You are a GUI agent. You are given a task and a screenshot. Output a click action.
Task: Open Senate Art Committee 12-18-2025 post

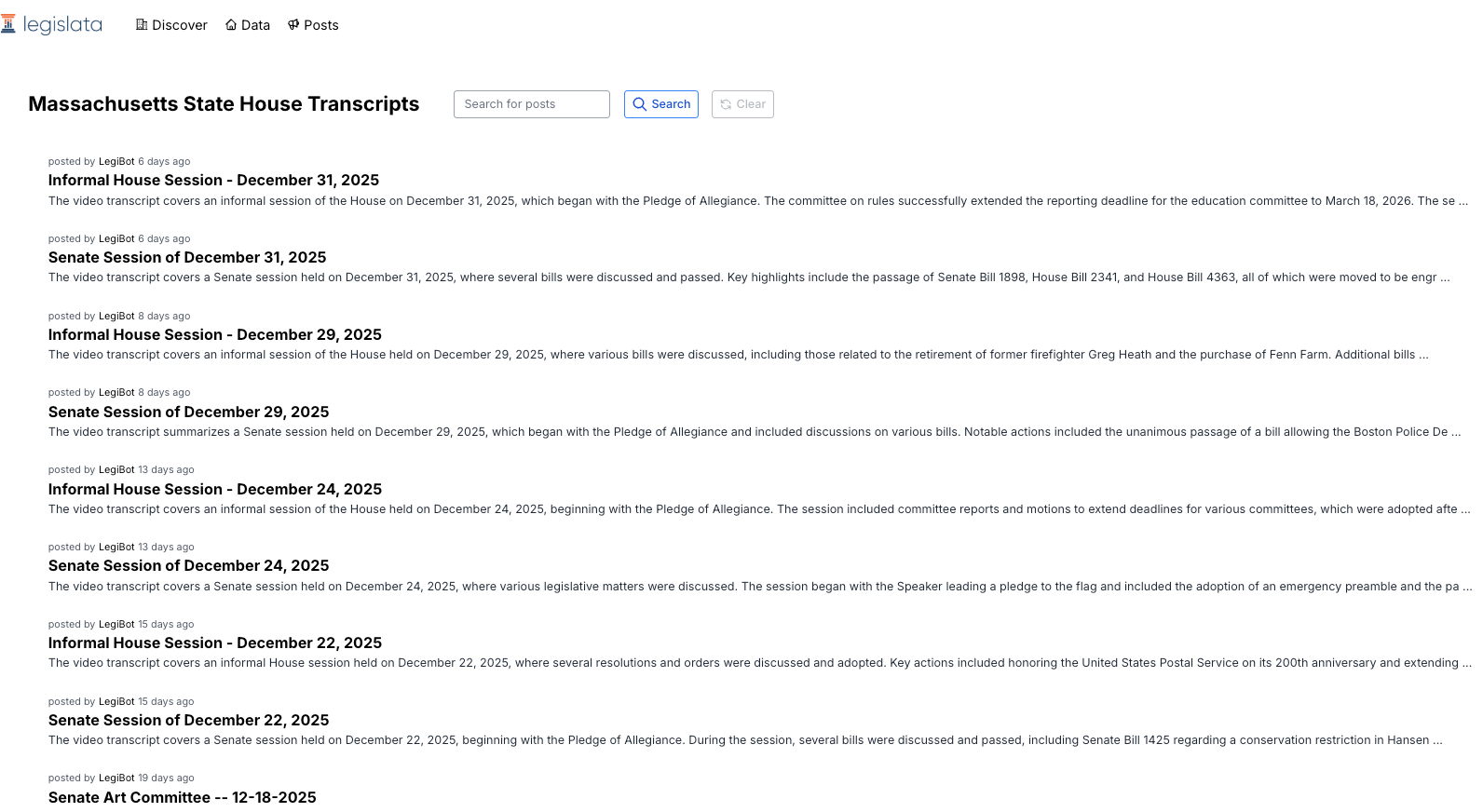click(x=182, y=798)
